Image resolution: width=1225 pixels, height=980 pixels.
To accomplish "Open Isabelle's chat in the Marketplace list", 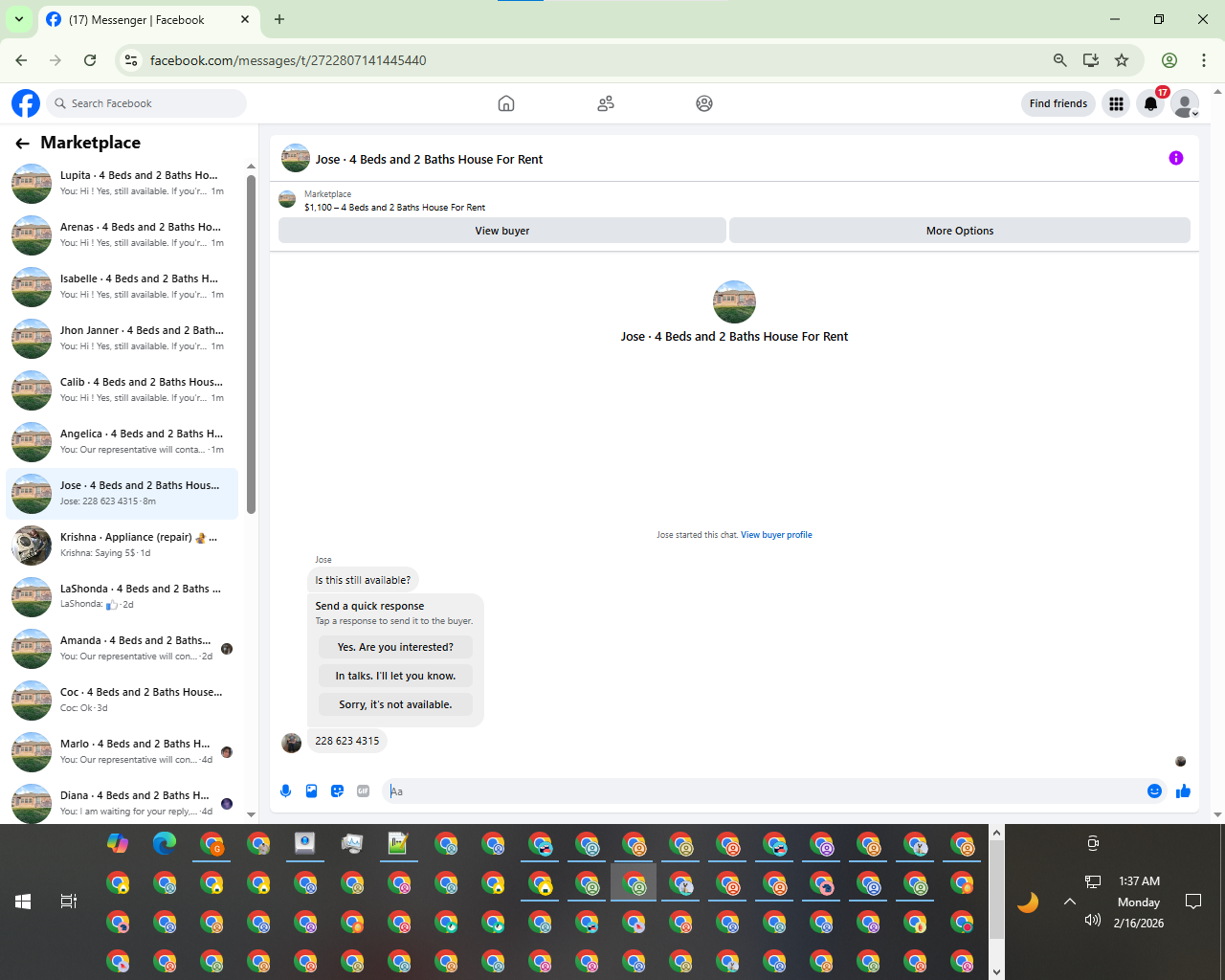I will (122, 286).
